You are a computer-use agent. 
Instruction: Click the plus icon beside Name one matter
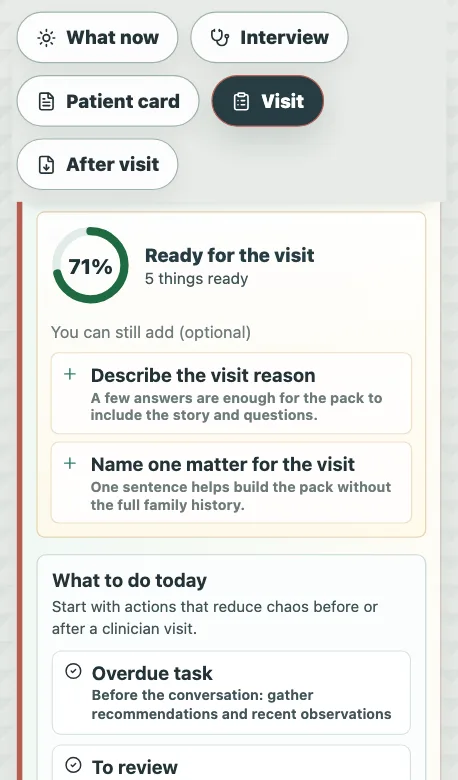pyautogui.click(x=70, y=463)
